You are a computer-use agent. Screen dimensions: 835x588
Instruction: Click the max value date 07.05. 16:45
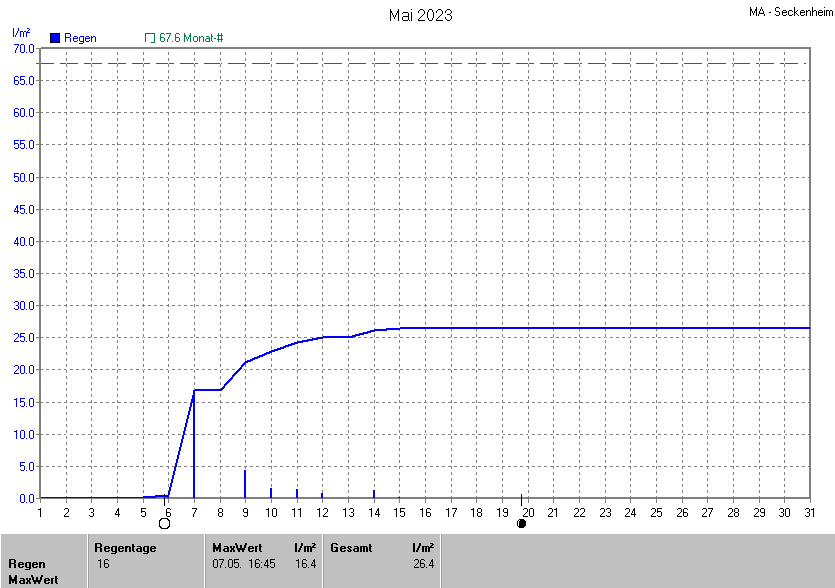[243, 564]
